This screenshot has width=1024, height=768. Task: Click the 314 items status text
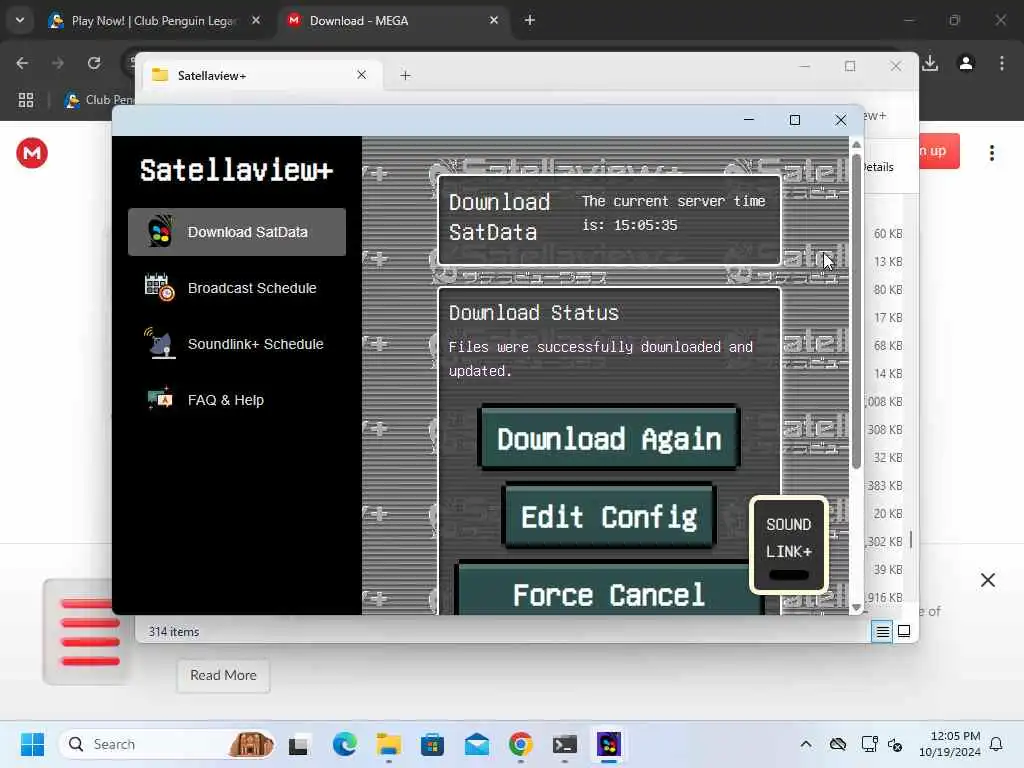coord(174,632)
